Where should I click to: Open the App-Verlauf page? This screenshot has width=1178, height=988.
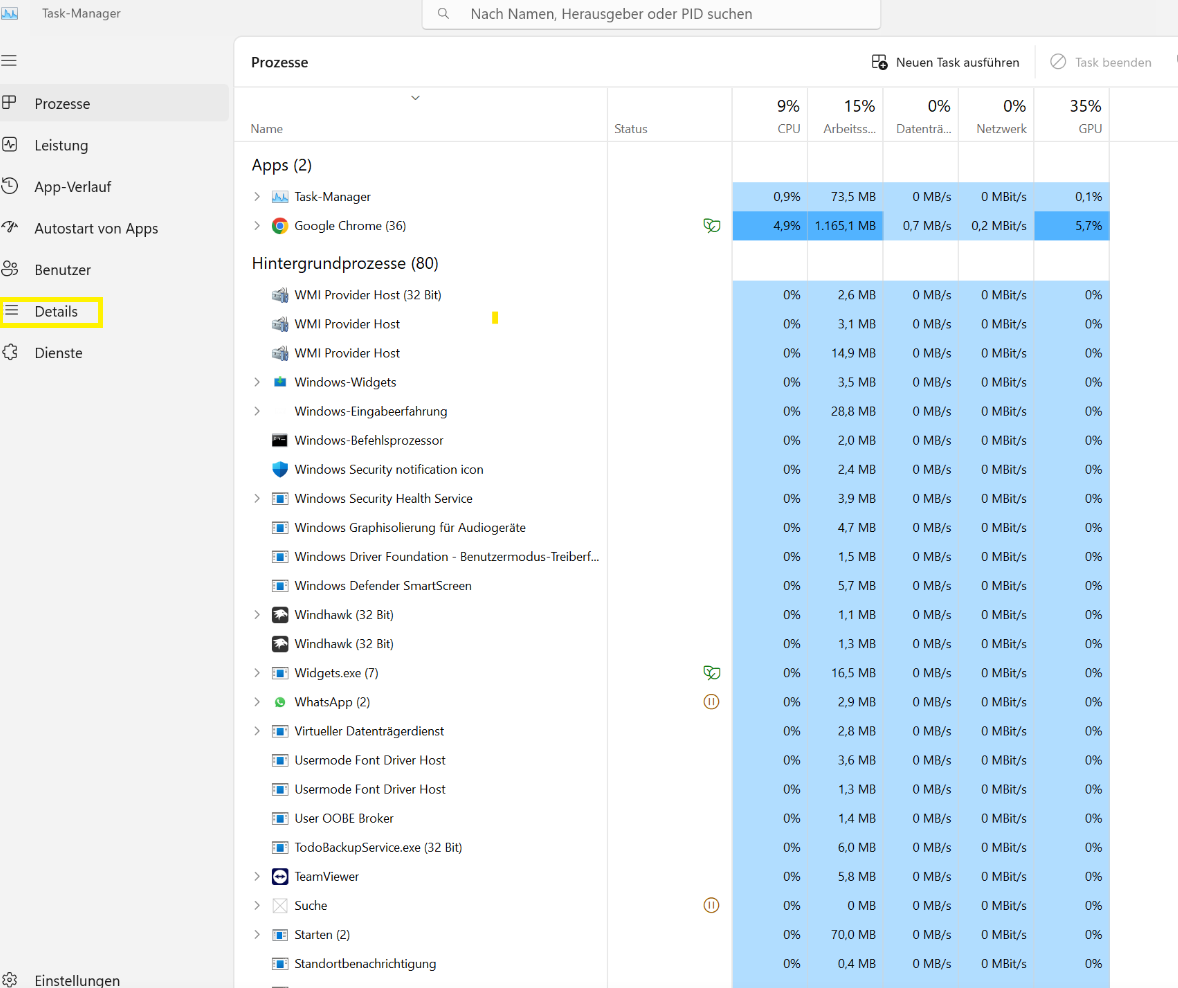114,186
